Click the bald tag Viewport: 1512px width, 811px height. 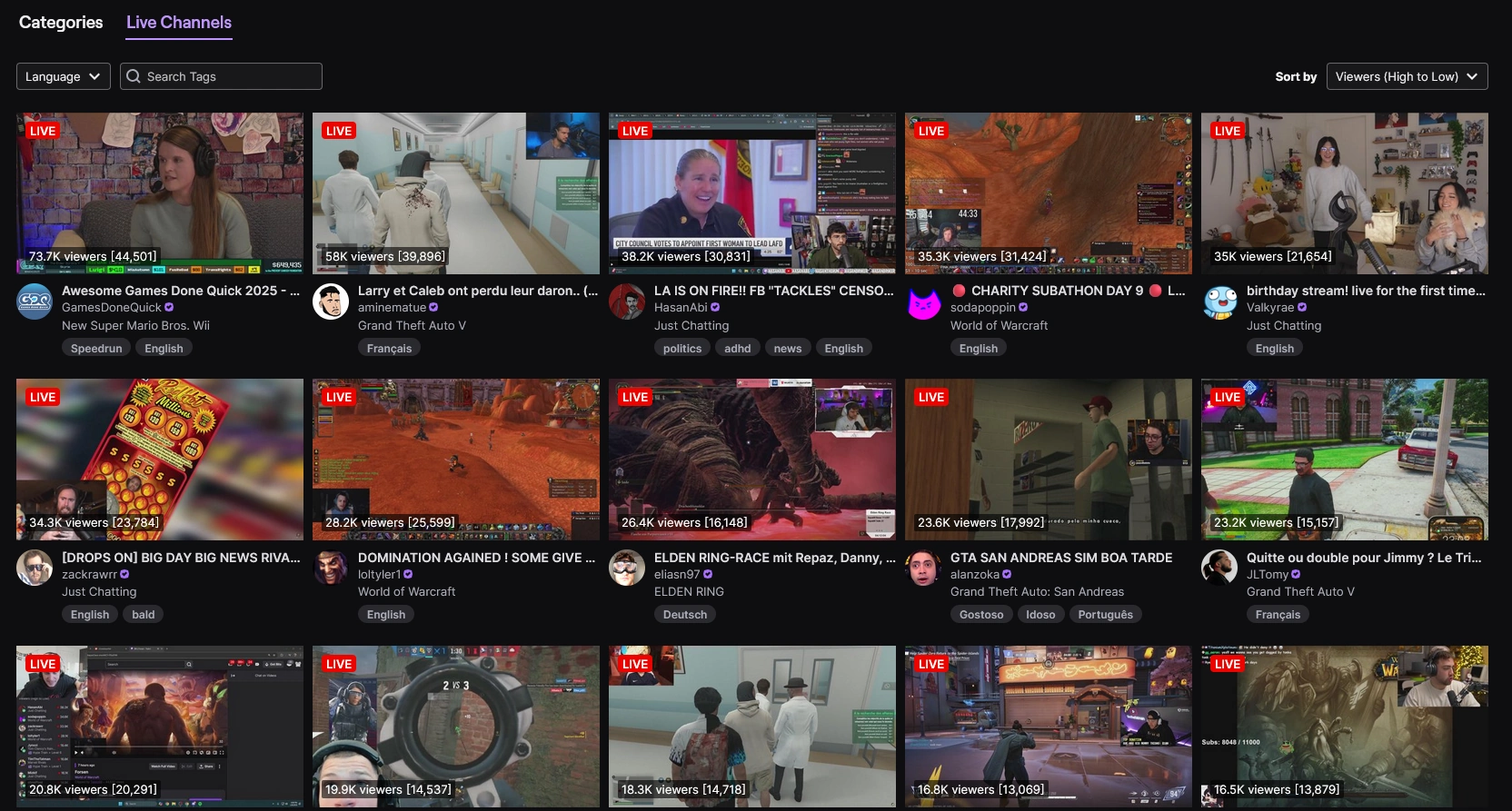click(144, 614)
